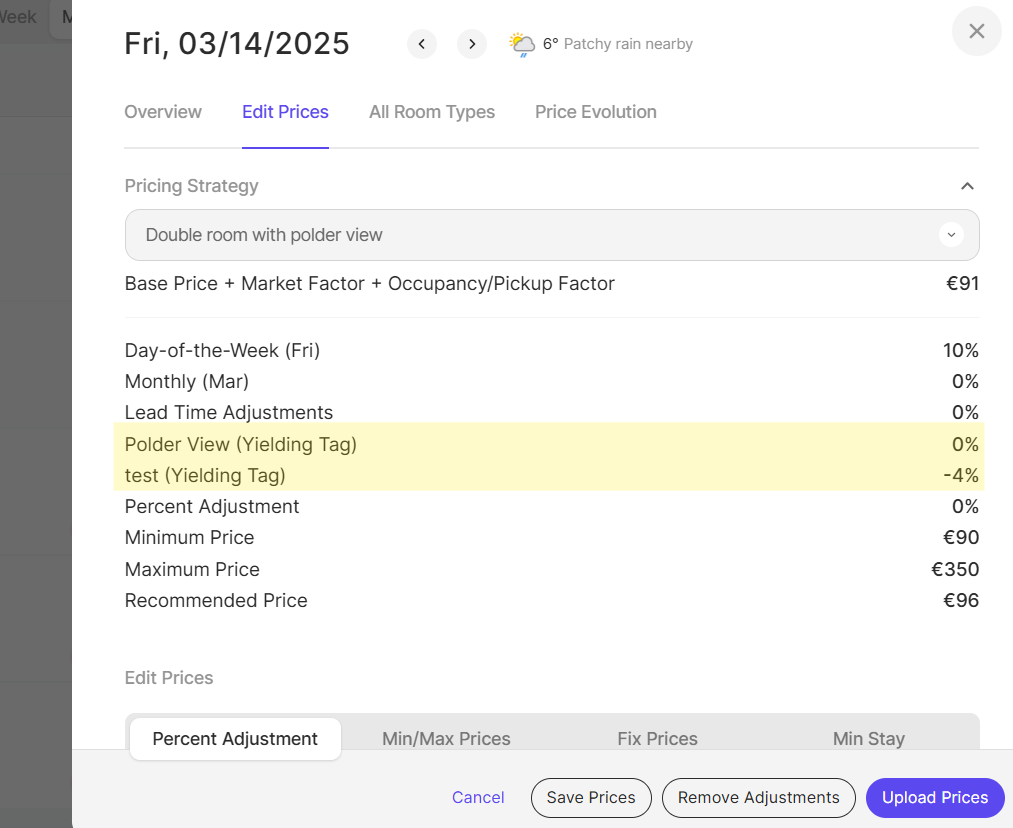
Task: Open the Price Evolution tab
Action: (x=596, y=112)
